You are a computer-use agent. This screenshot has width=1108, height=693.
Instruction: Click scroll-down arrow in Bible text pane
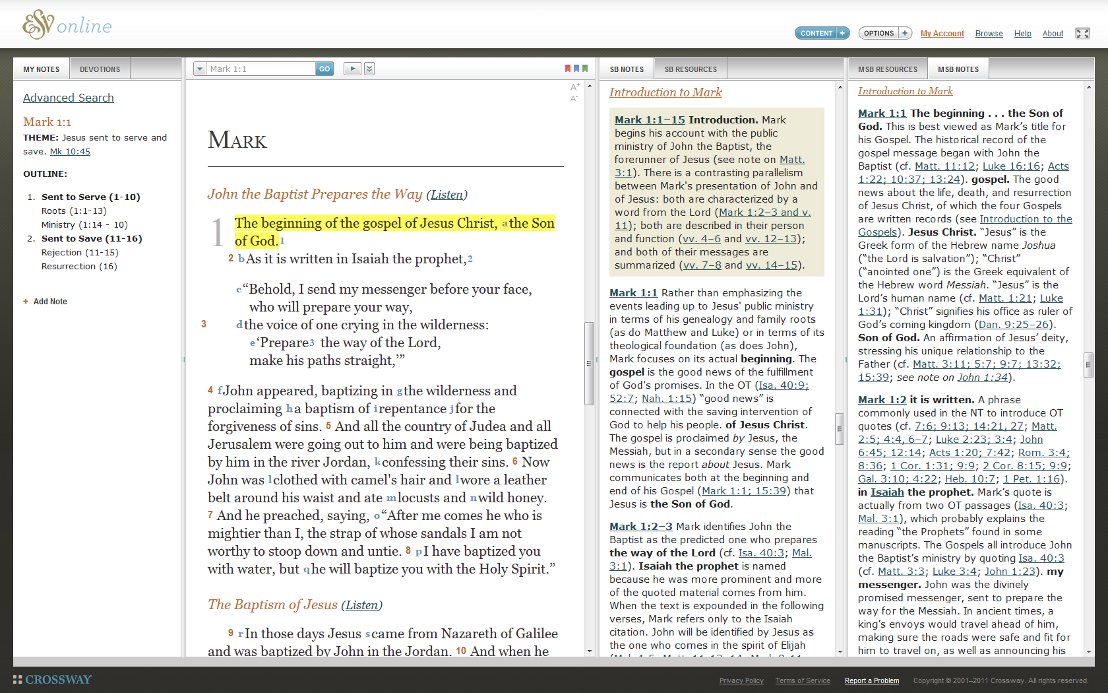pos(589,651)
